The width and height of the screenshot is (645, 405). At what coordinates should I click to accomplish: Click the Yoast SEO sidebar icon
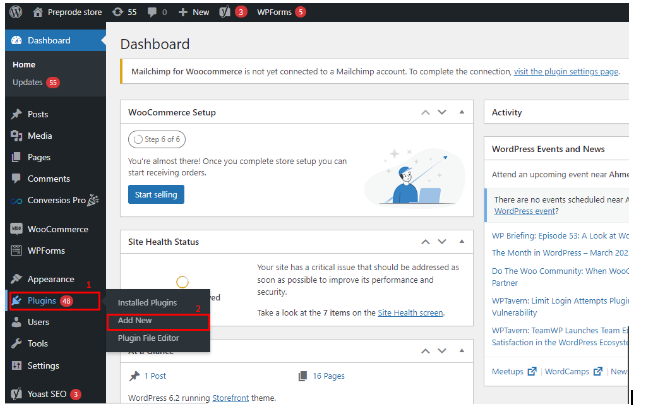point(16,394)
